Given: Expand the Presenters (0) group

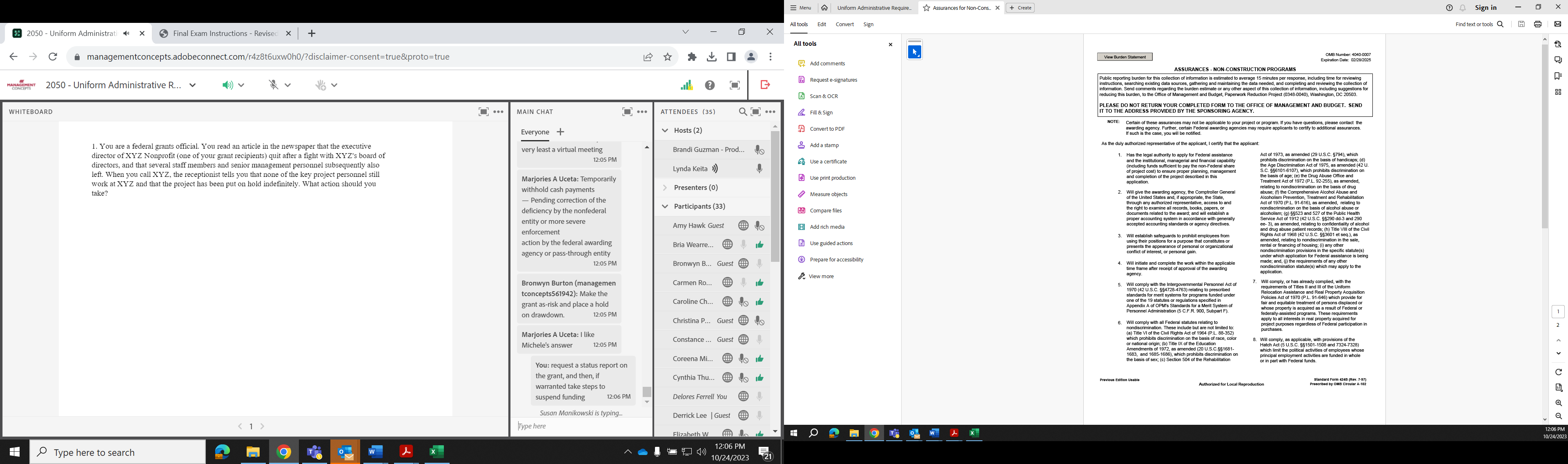Looking at the screenshot, I should coord(665,187).
